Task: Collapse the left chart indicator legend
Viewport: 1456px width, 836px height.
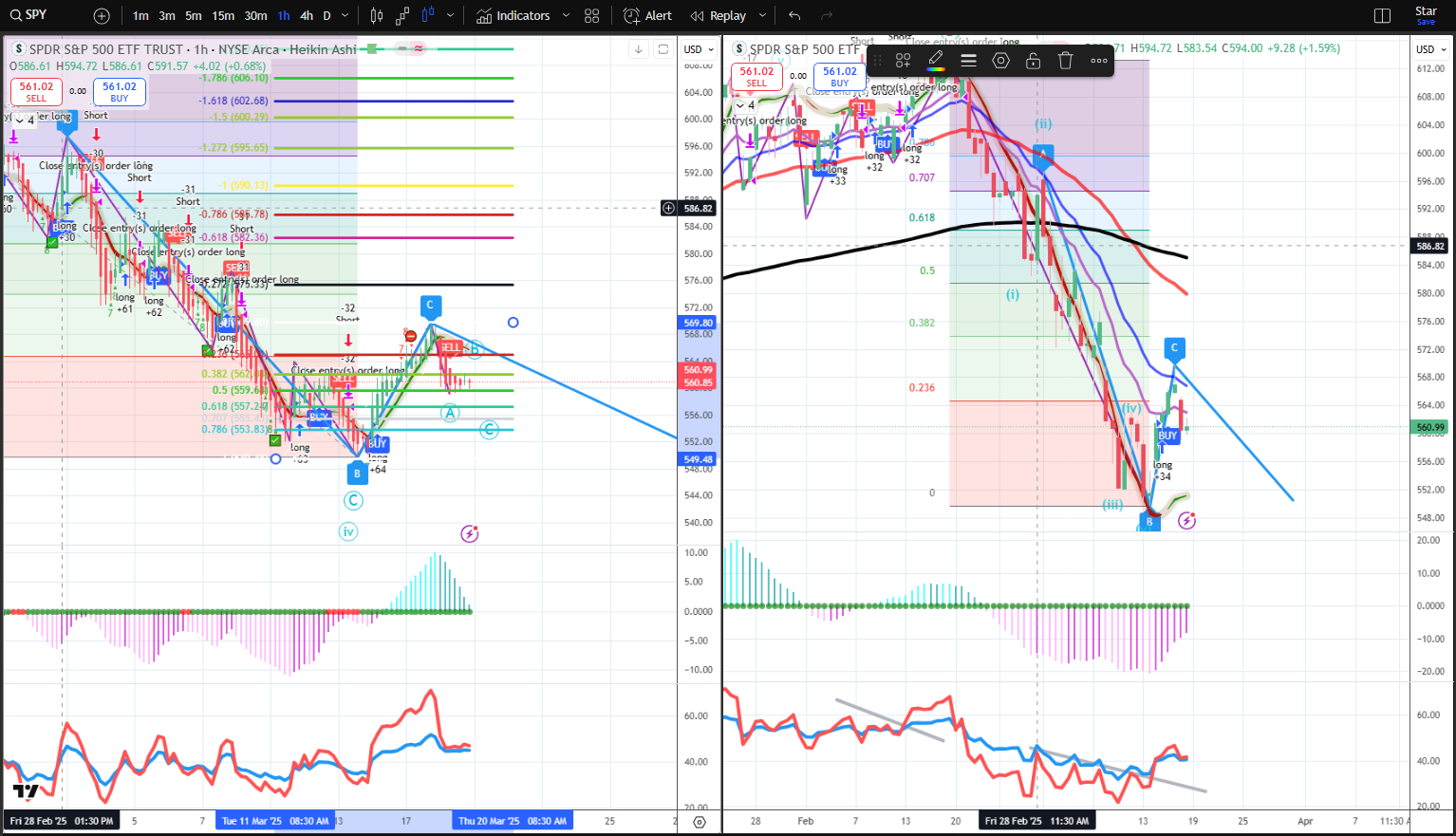Action: (25, 121)
